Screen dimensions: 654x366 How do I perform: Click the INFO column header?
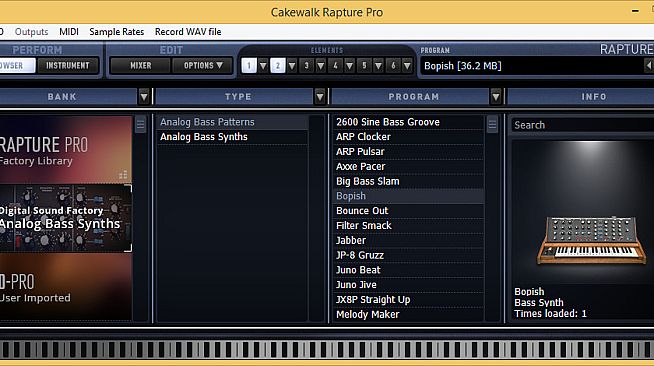[594, 97]
